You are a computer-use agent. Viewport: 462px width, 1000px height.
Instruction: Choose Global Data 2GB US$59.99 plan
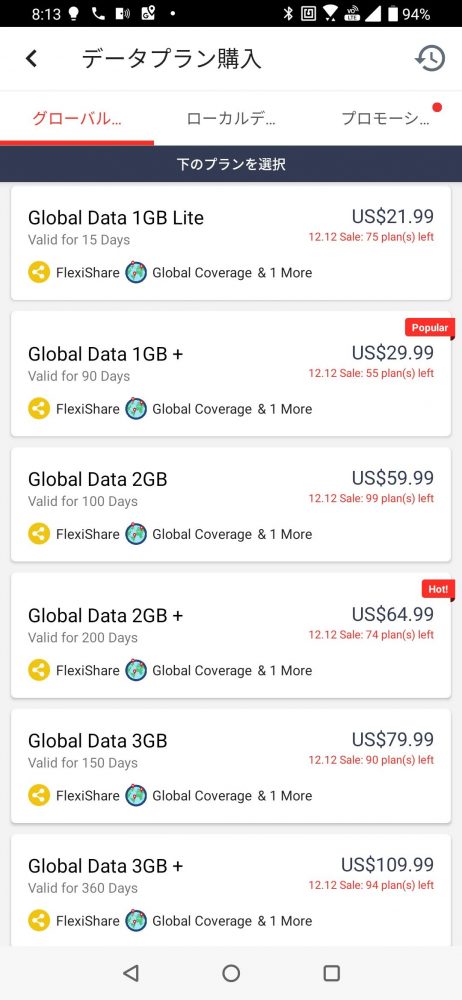(231, 504)
